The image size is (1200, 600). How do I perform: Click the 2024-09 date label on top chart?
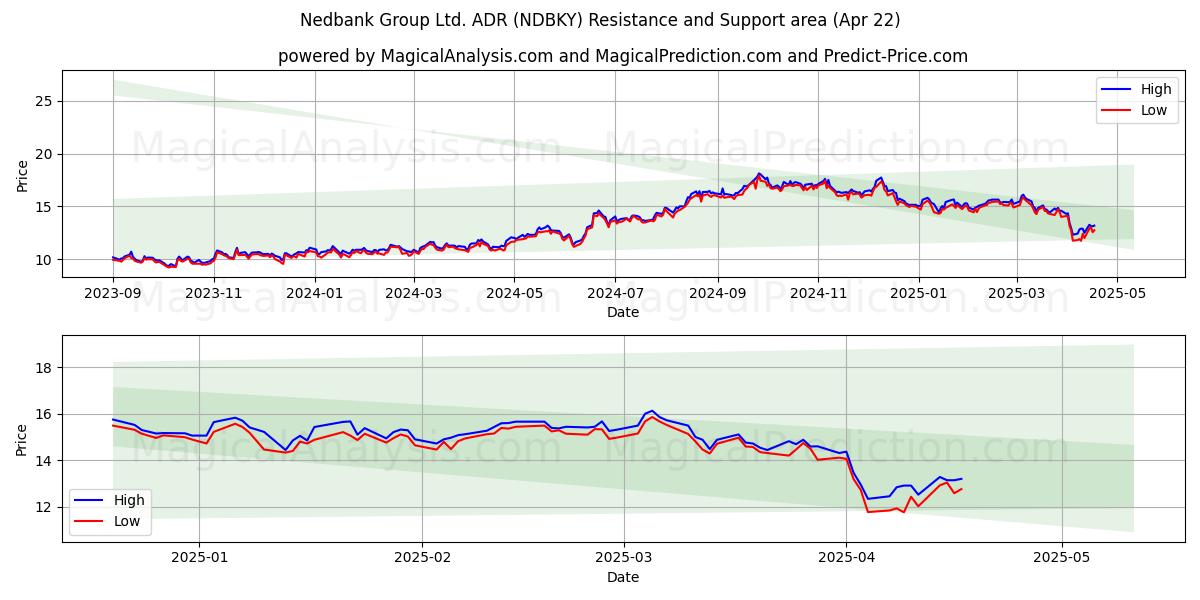(718, 293)
